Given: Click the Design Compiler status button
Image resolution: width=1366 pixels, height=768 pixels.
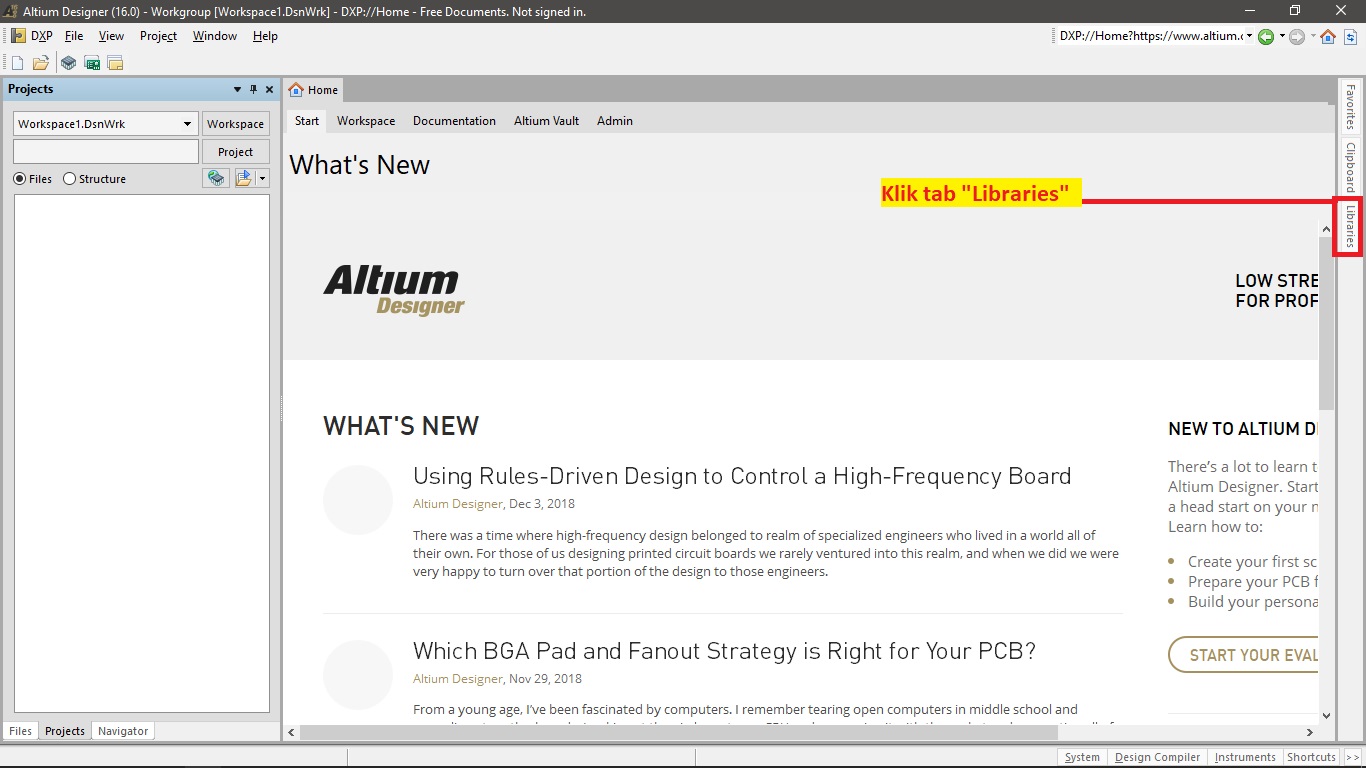Looking at the screenshot, I should [1157, 757].
